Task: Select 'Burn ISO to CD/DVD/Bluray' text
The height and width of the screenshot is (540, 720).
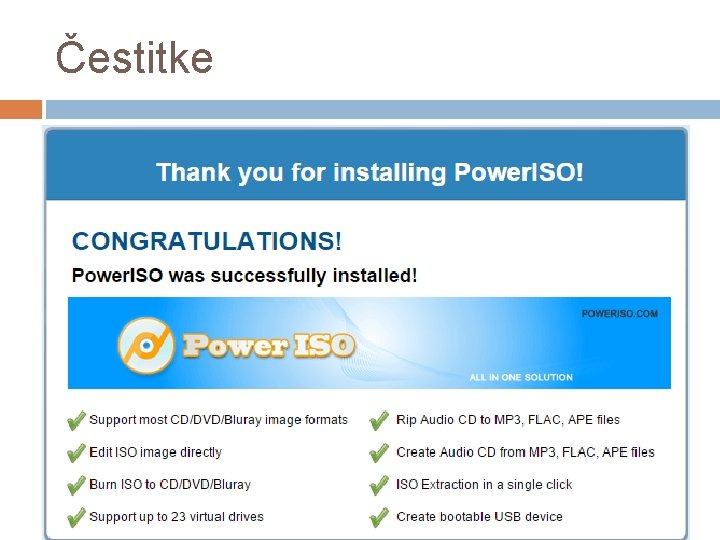Action: pyautogui.click(x=170, y=485)
